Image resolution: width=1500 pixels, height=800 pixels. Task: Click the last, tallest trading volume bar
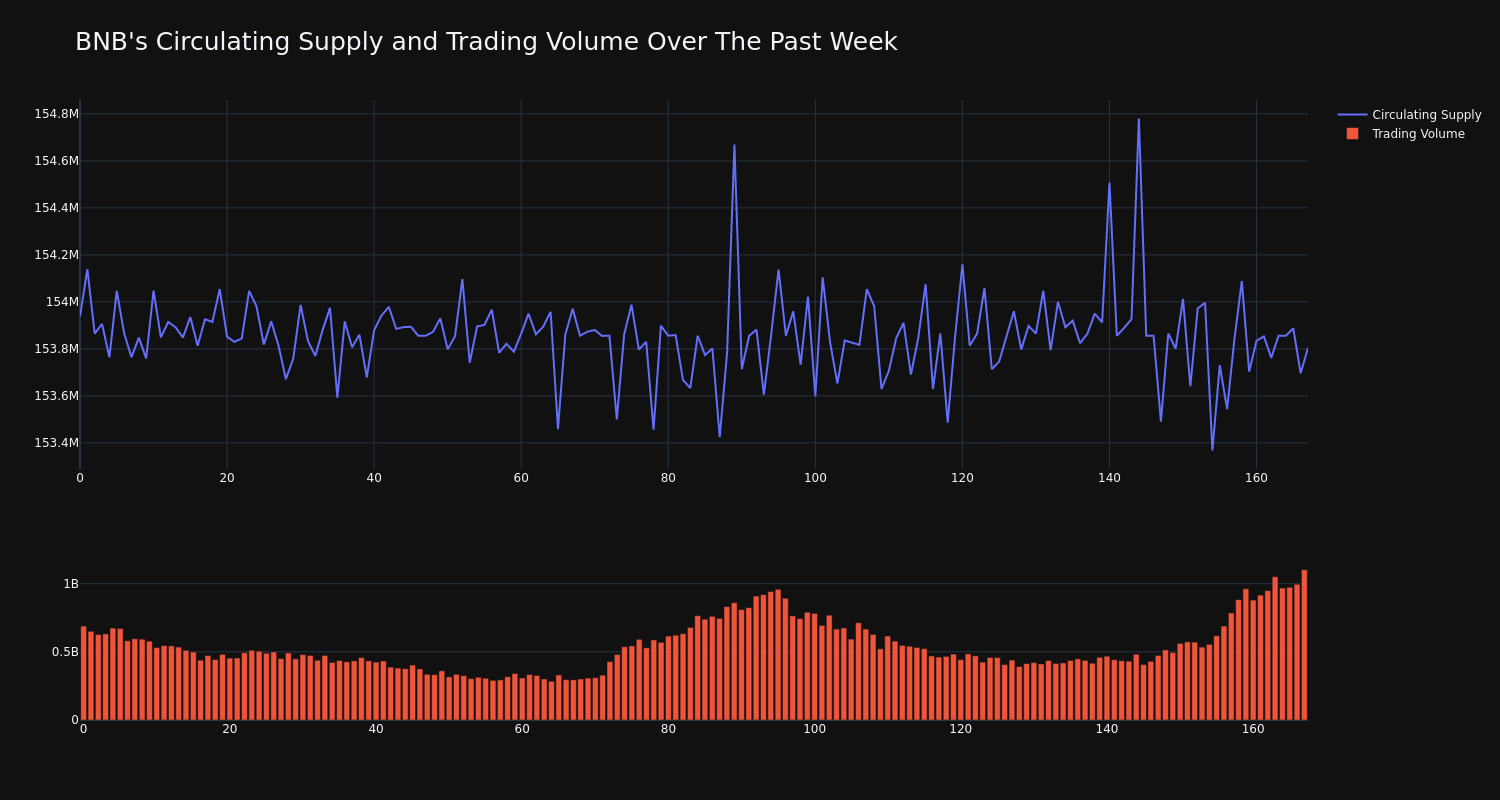tap(1304, 645)
